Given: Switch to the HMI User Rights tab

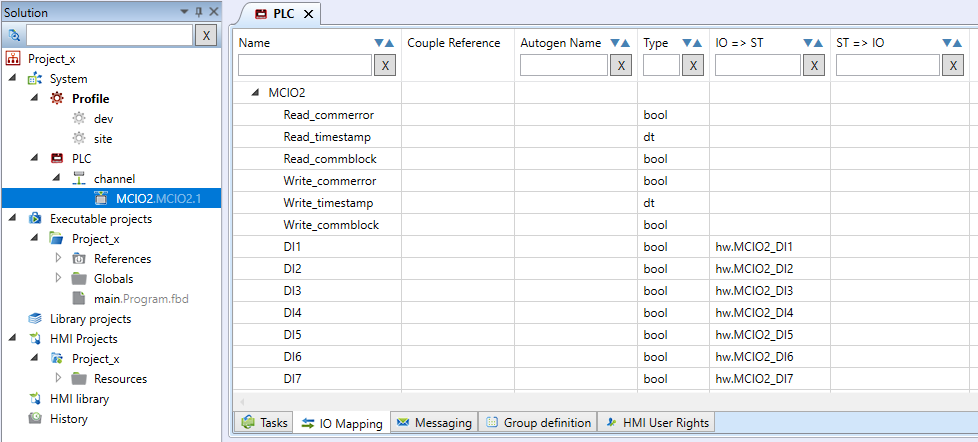Looking at the screenshot, I should (656, 422).
